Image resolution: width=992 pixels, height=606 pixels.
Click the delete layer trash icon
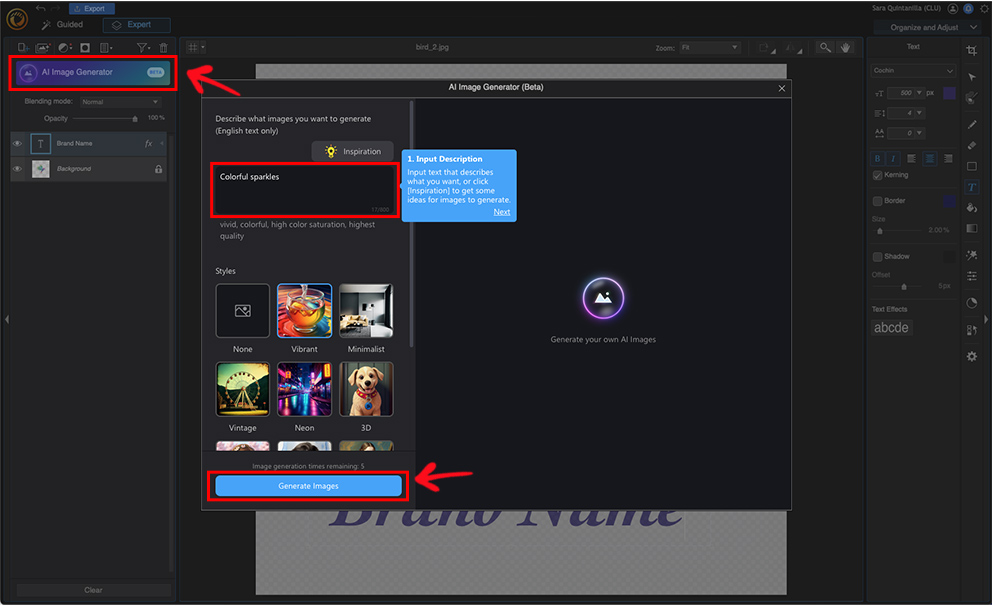point(163,47)
